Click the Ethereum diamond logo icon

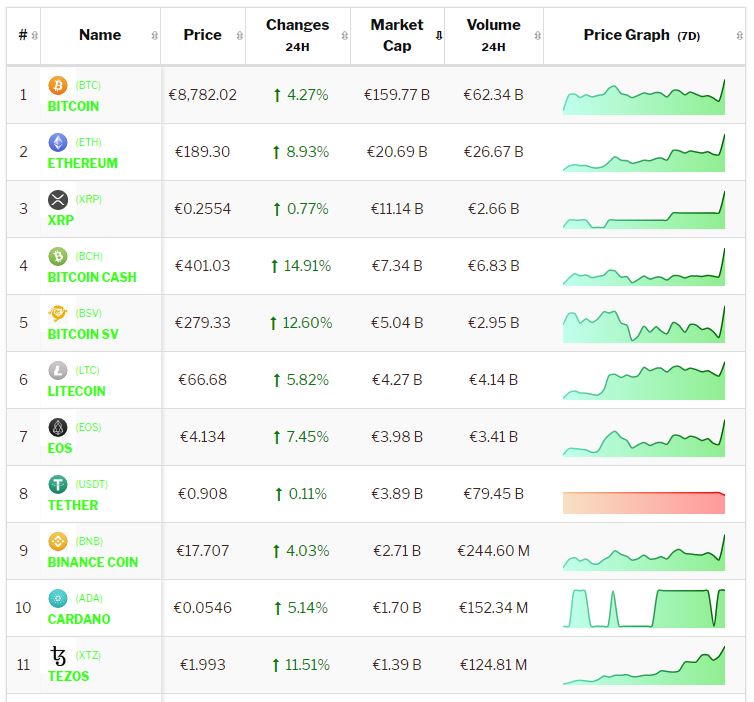[58, 143]
